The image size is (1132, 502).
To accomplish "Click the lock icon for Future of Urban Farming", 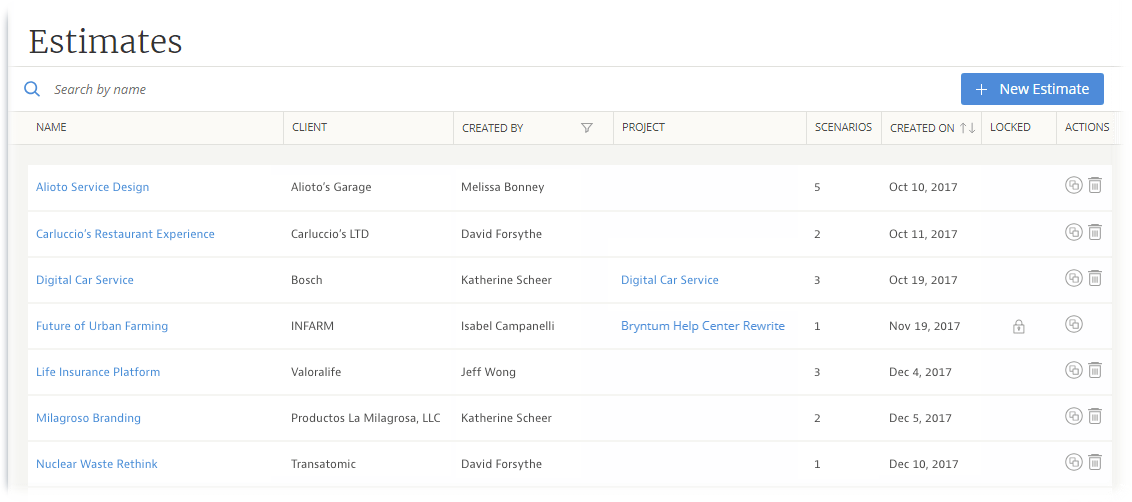I will click(x=1019, y=326).
